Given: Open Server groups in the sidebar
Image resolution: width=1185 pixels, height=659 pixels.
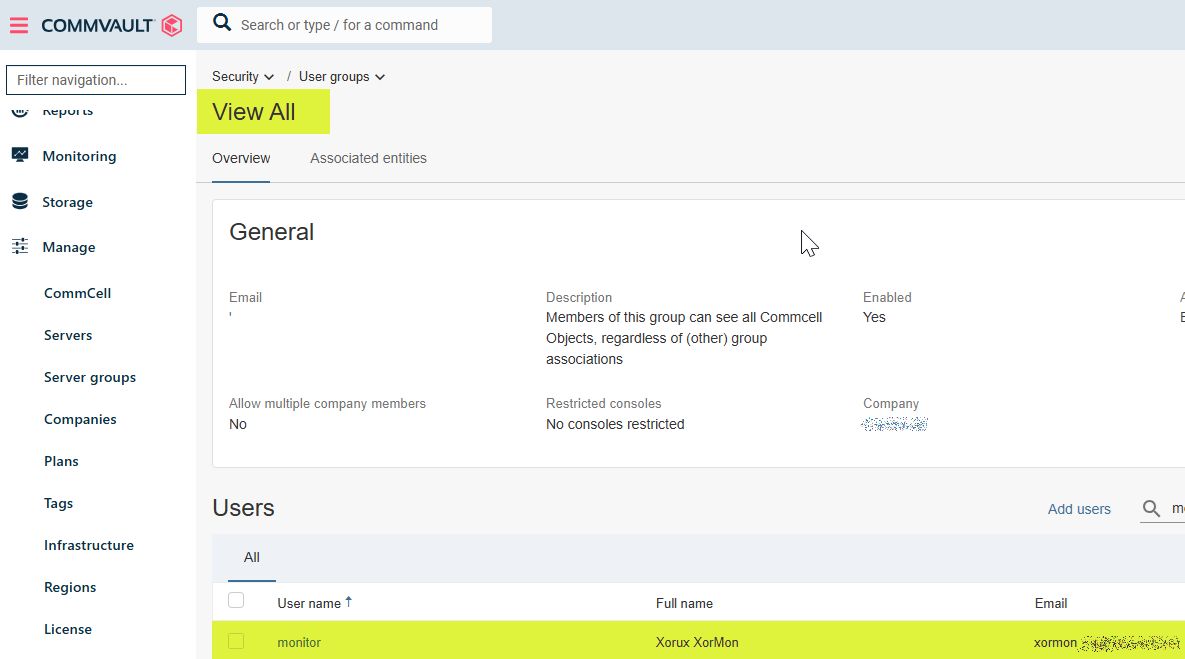Looking at the screenshot, I should coord(90,377).
